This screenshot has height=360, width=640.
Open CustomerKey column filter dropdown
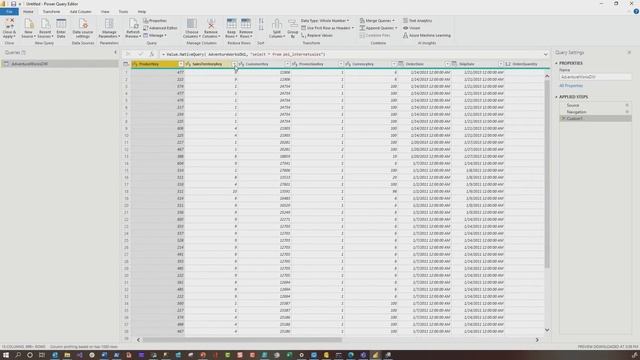point(287,64)
